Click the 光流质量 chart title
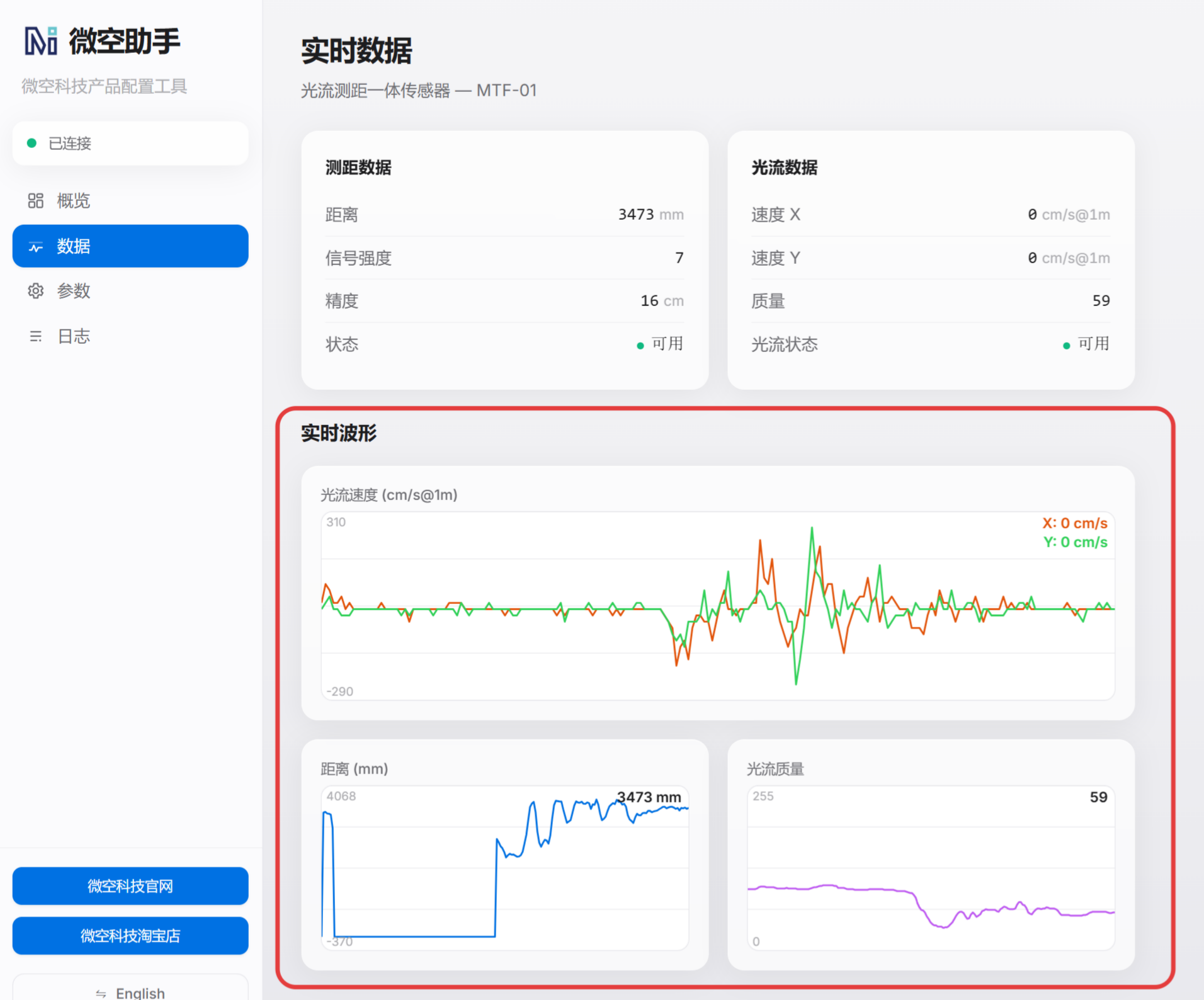 coord(776,769)
